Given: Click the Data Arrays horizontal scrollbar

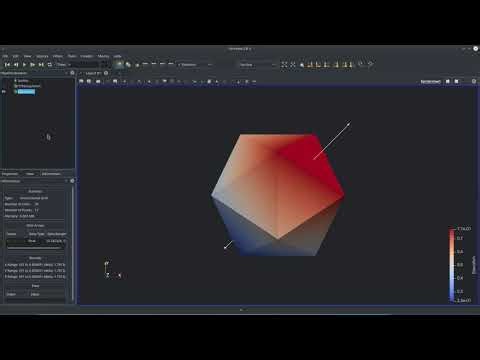Looking at the screenshot, I should point(35,248).
